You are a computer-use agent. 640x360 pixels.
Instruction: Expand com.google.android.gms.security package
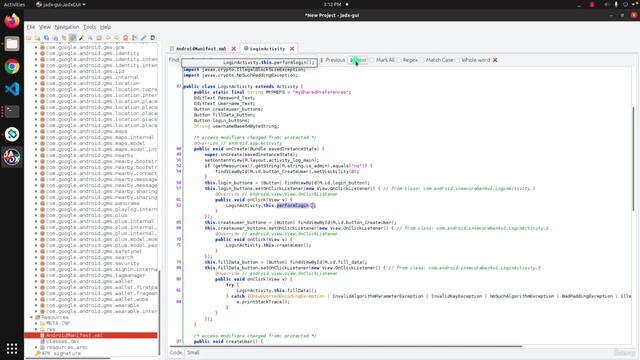[36, 263]
